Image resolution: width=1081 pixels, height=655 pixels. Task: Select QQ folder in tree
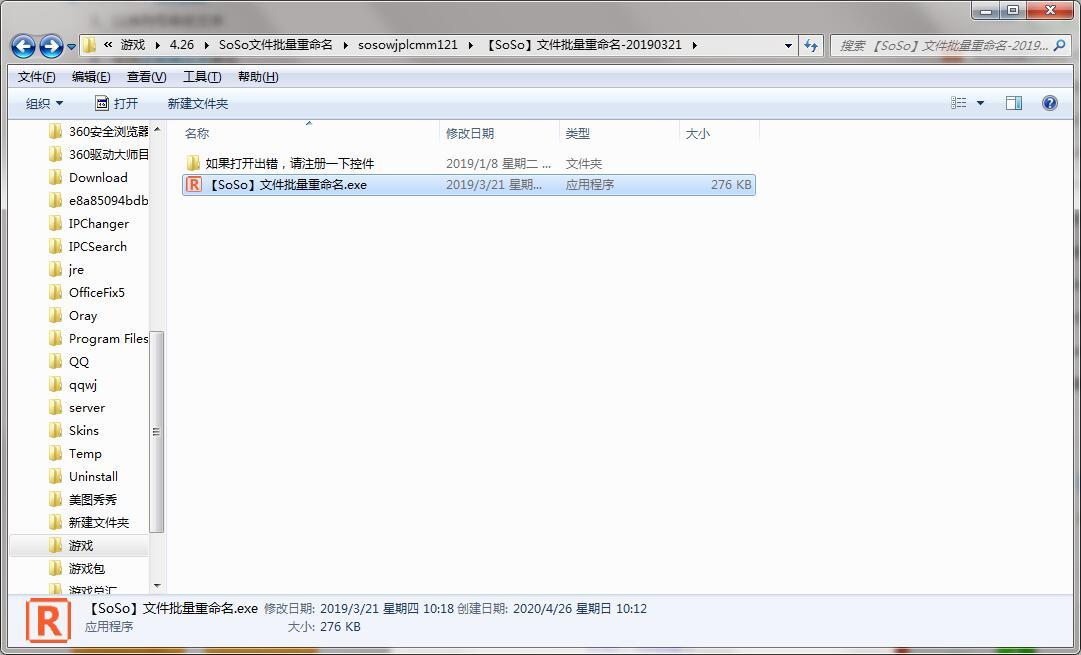point(69,362)
